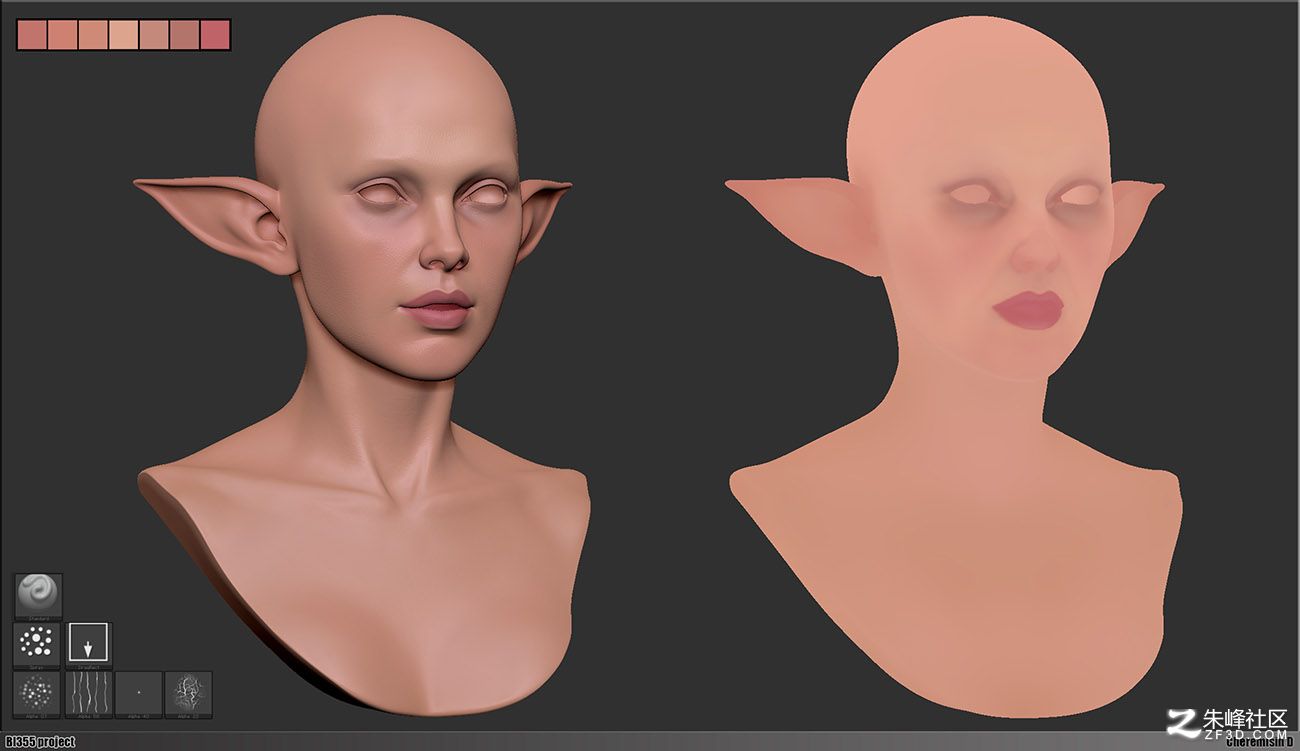Pick the single small dot alpha thumbnail
This screenshot has width=1300, height=751.
tap(138, 694)
